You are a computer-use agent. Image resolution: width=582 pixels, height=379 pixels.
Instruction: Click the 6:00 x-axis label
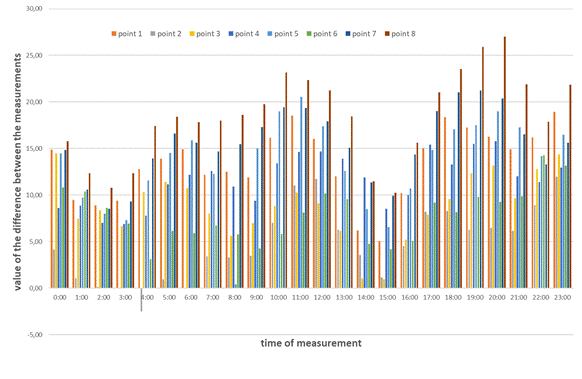[x=191, y=297]
